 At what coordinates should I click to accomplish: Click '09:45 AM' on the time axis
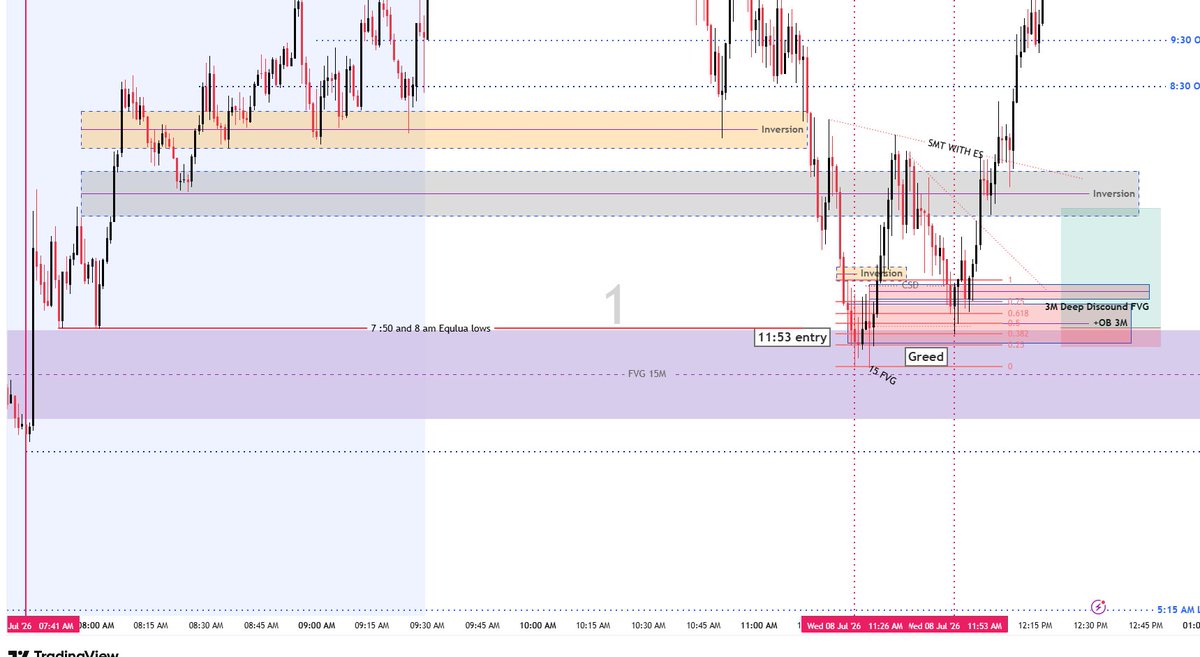(x=482, y=626)
